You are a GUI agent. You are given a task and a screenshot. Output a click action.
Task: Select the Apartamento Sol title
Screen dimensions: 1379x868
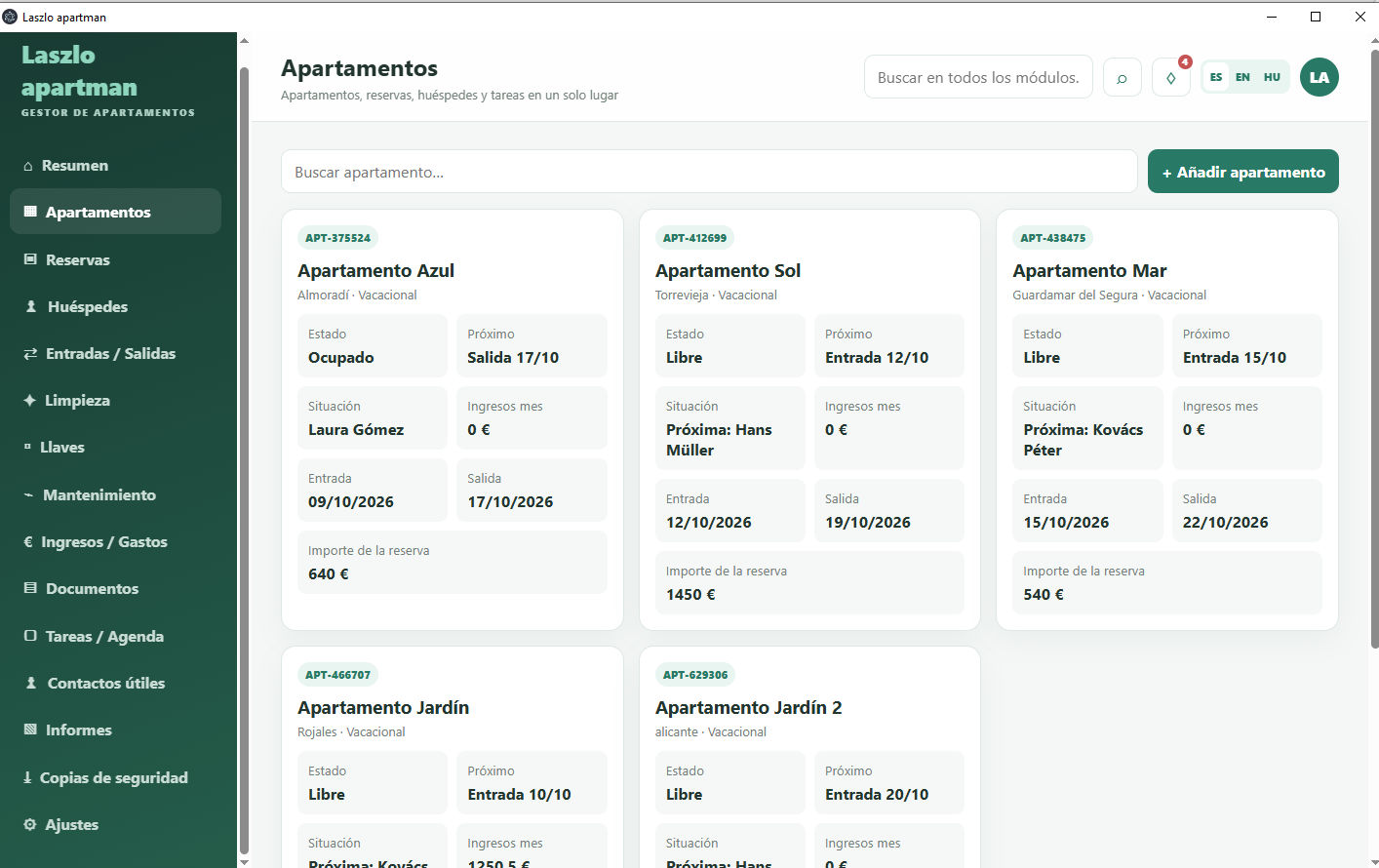(728, 271)
